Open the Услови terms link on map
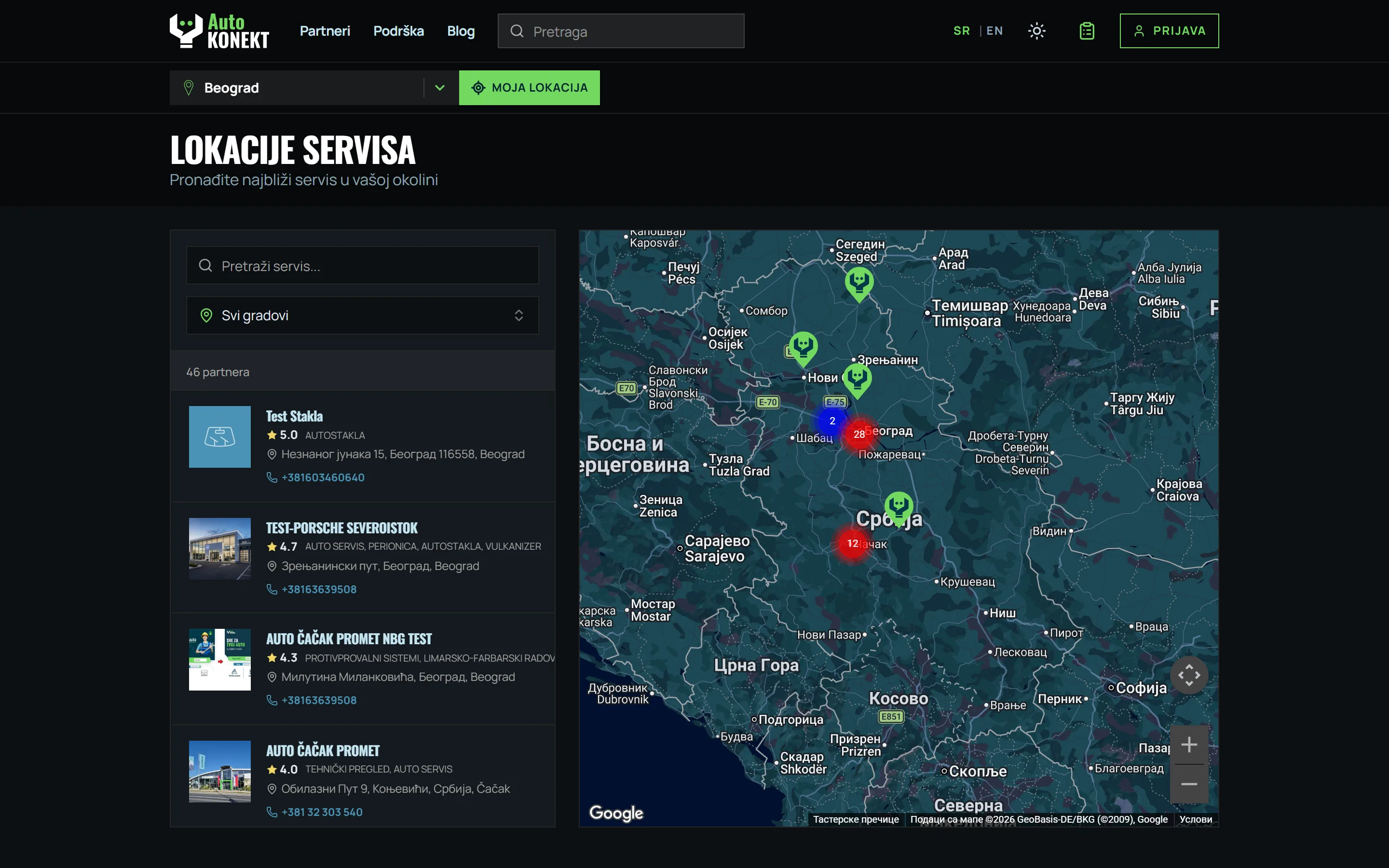 (x=1196, y=819)
